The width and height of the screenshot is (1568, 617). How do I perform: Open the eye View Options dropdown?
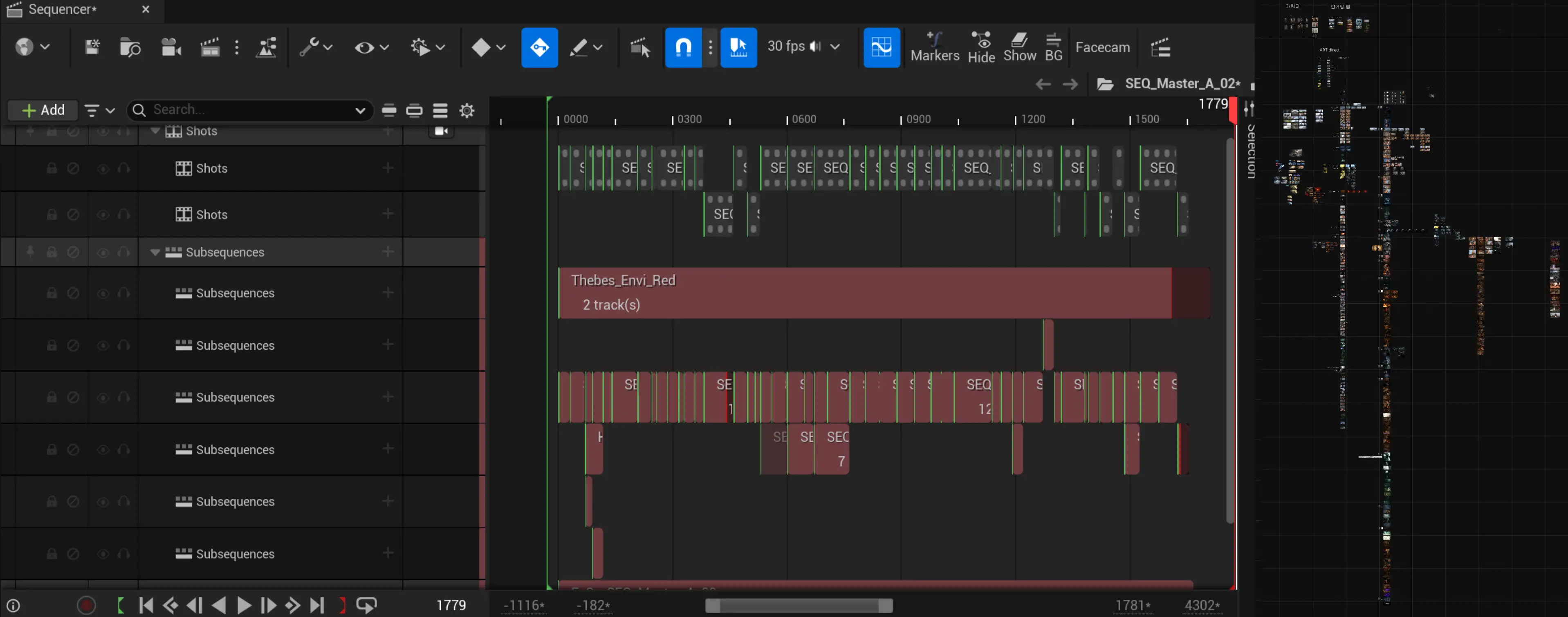371,47
